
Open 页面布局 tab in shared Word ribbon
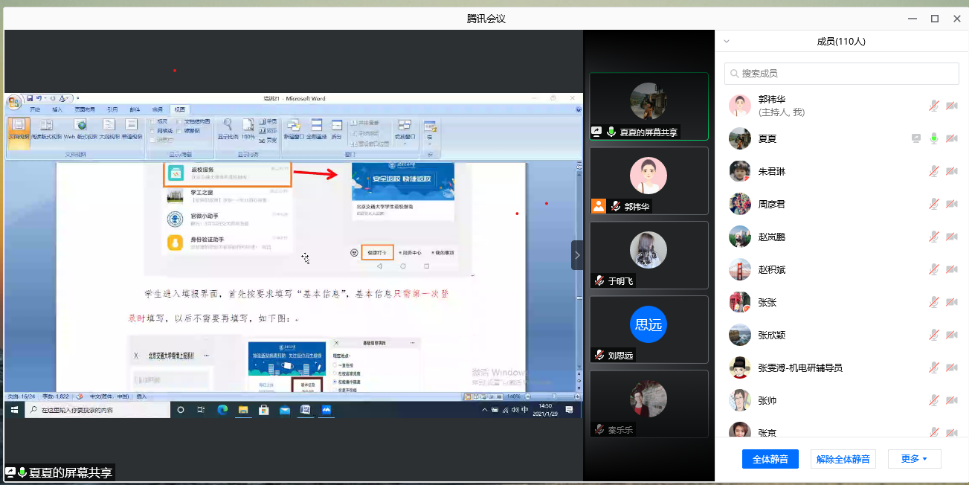pyautogui.click(x=85, y=109)
